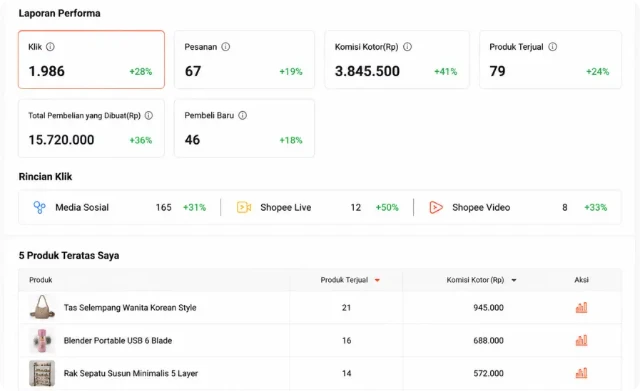Image resolution: width=640 pixels, height=391 pixels.
Task: Select the Pembeli Baru metric card
Action: (244, 128)
